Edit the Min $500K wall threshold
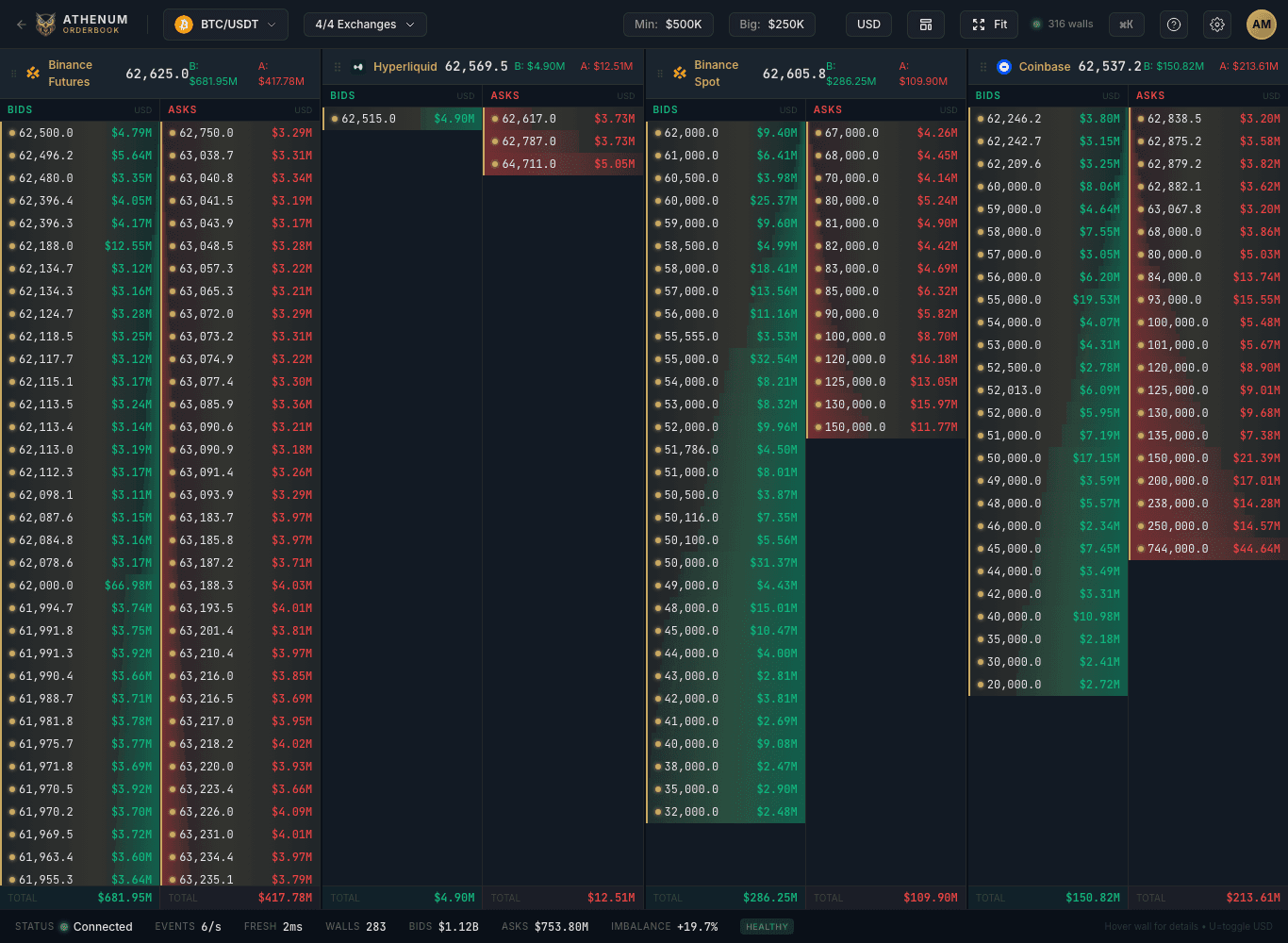This screenshot has width=1288, height=943. pos(669,25)
